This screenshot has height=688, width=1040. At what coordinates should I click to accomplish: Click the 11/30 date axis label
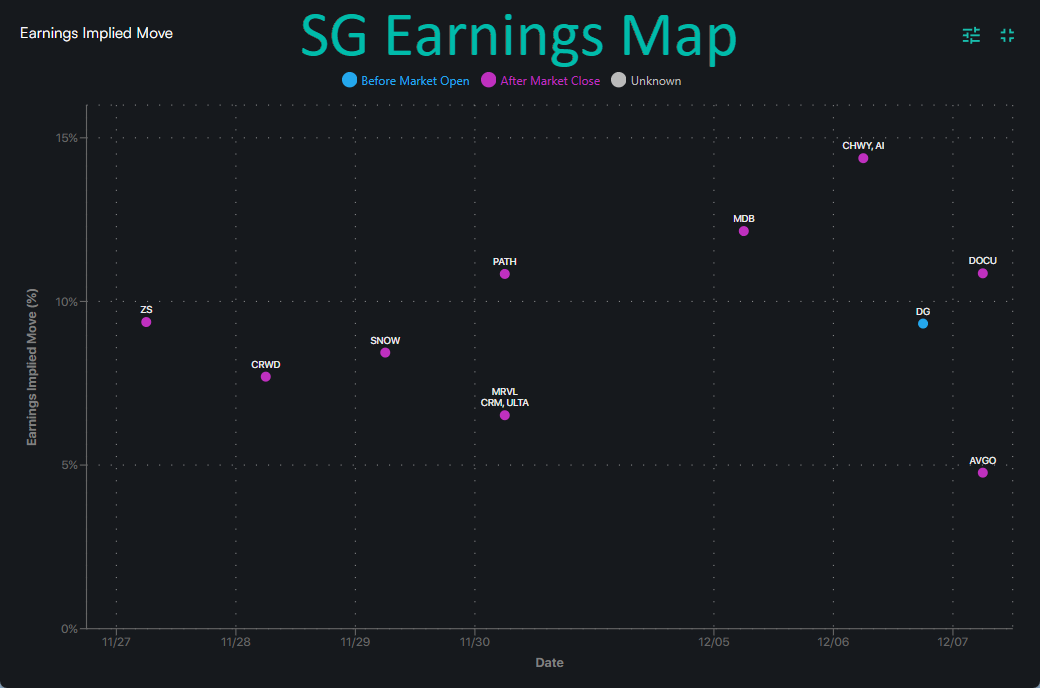(x=474, y=642)
